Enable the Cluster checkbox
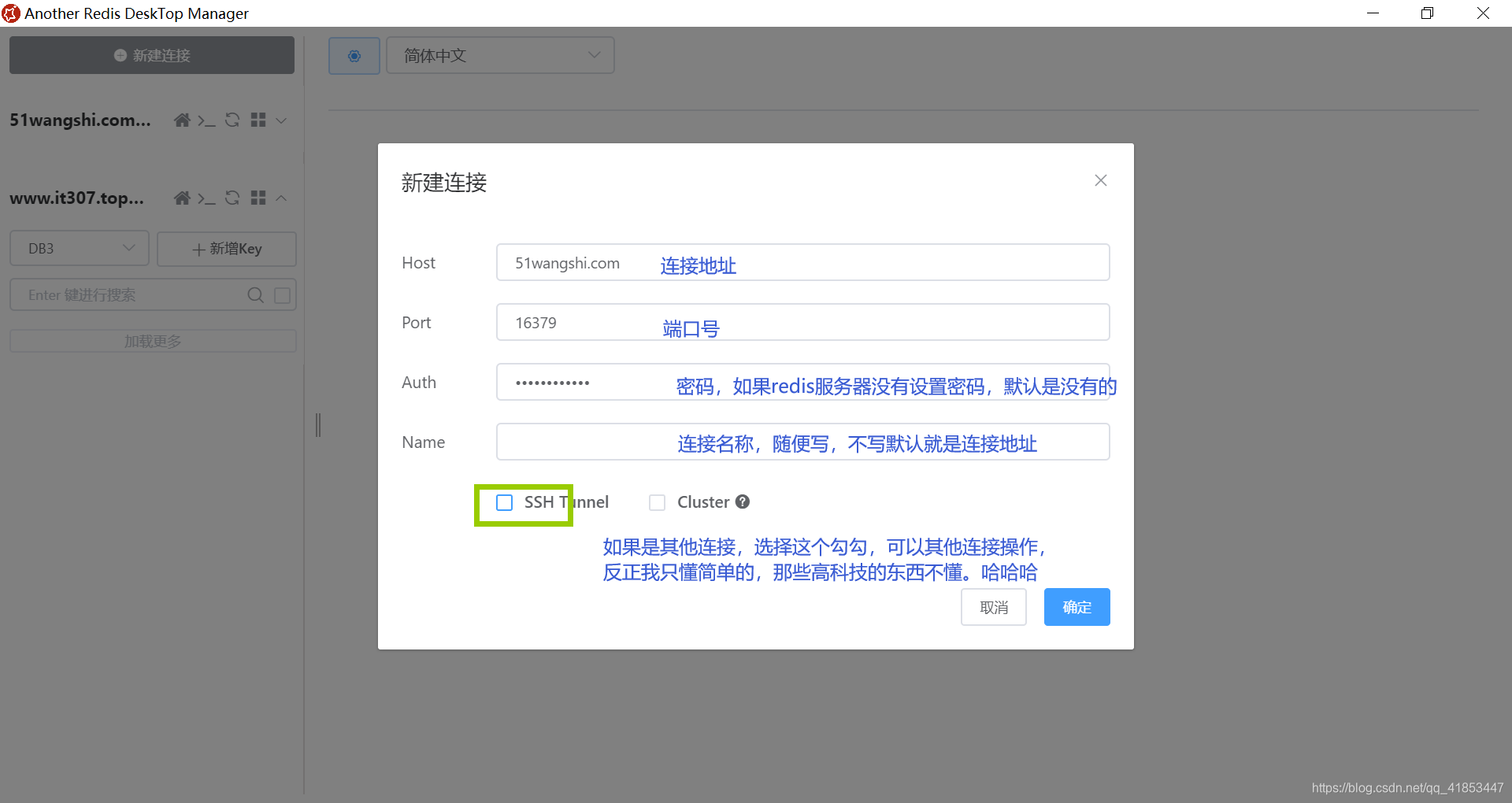Screen dimensions: 1512x803 658,502
